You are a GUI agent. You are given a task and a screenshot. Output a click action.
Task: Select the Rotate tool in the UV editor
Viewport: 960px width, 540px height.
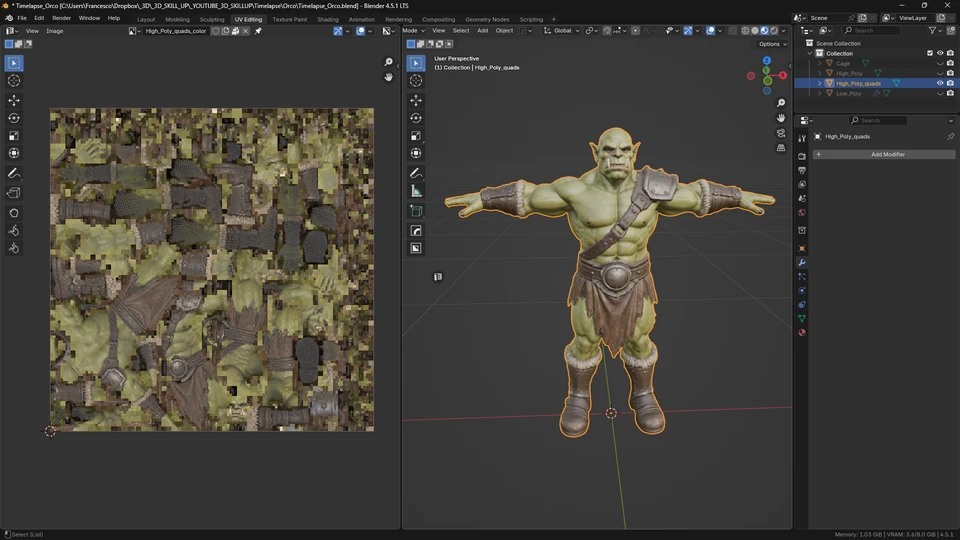pyautogui.click(x=13, y=118)
